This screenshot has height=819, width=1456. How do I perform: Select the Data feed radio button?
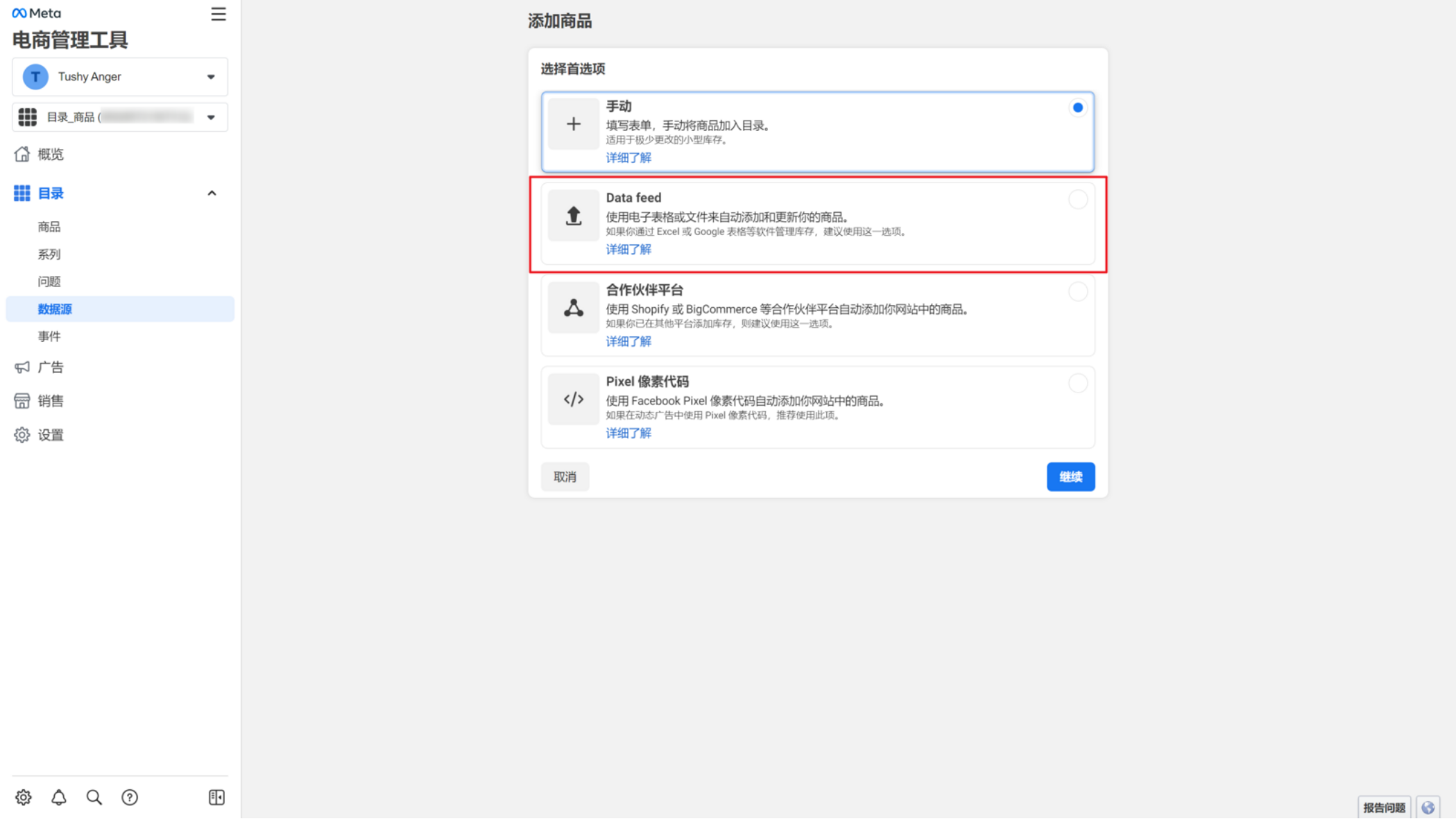click(x=1077, y=200)
